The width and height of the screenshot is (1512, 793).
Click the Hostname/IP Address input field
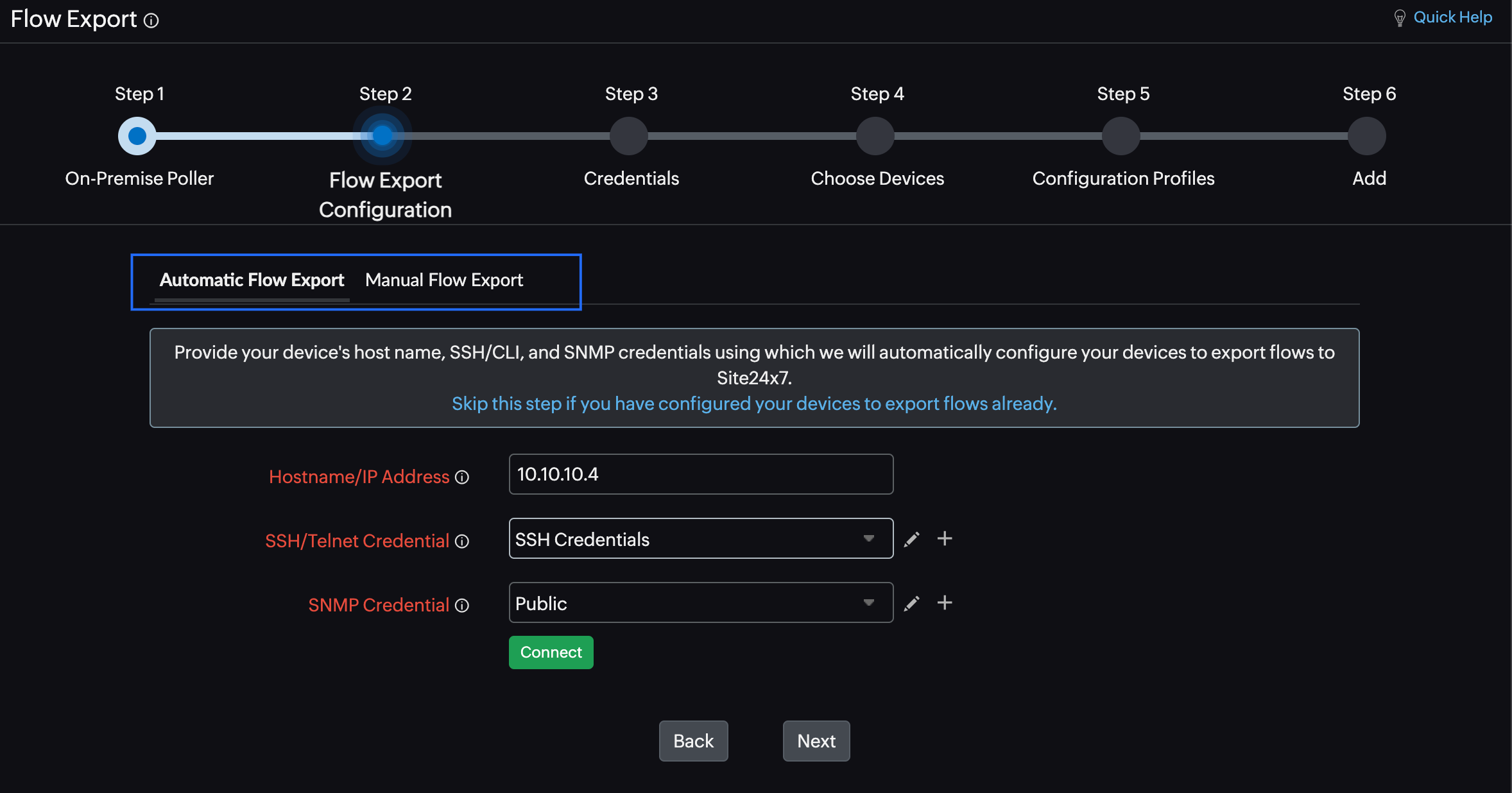[x=701, y=475]
